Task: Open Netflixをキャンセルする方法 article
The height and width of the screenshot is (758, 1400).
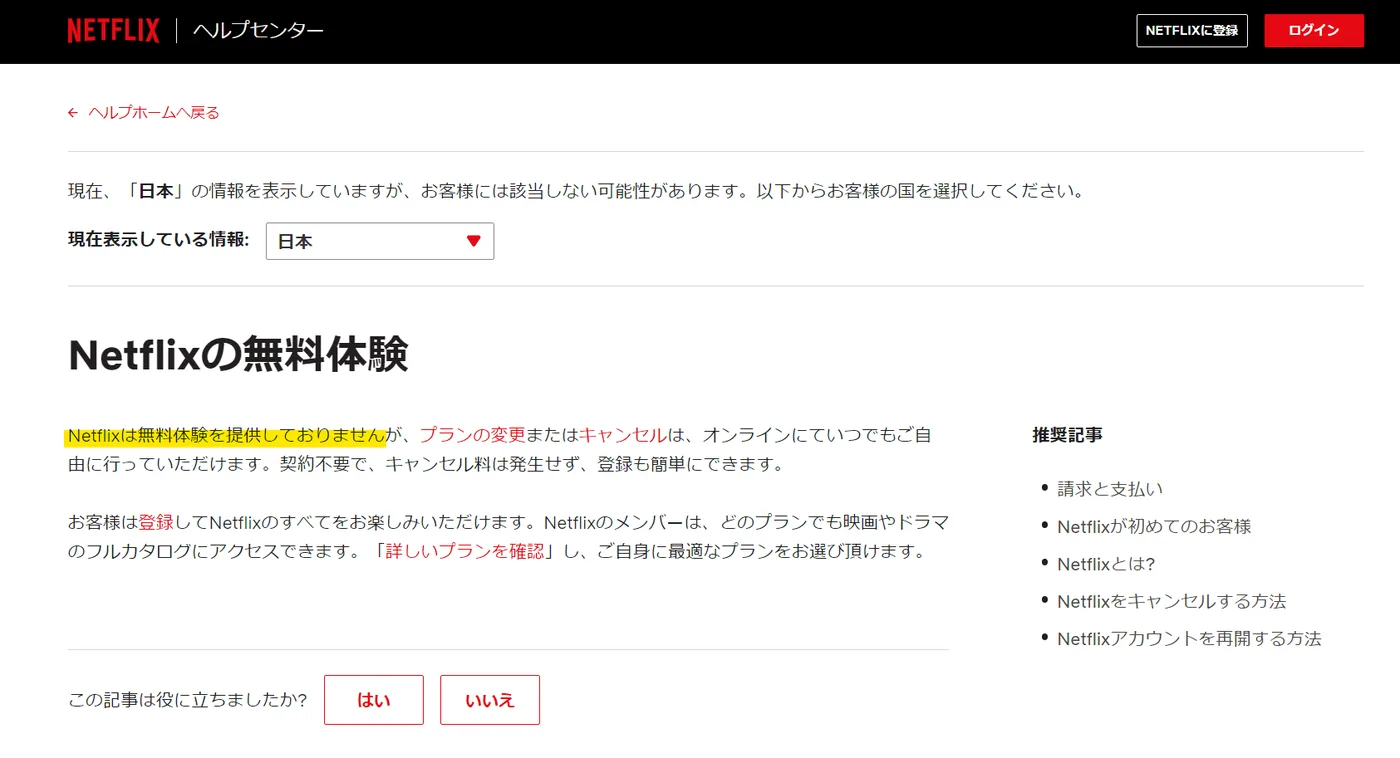Action: pos(1172,601)
